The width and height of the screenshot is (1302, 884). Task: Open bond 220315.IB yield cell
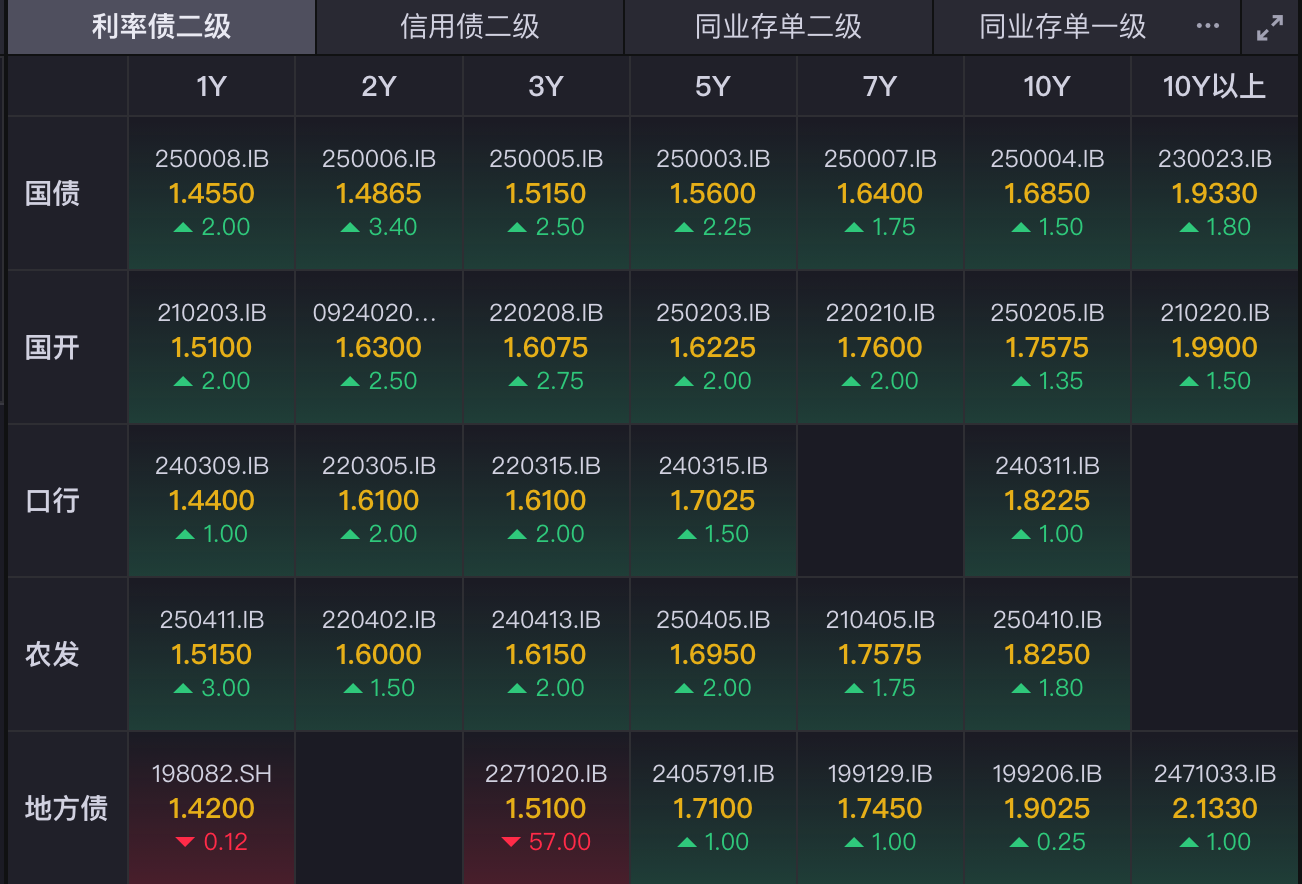tap(546, 500)
